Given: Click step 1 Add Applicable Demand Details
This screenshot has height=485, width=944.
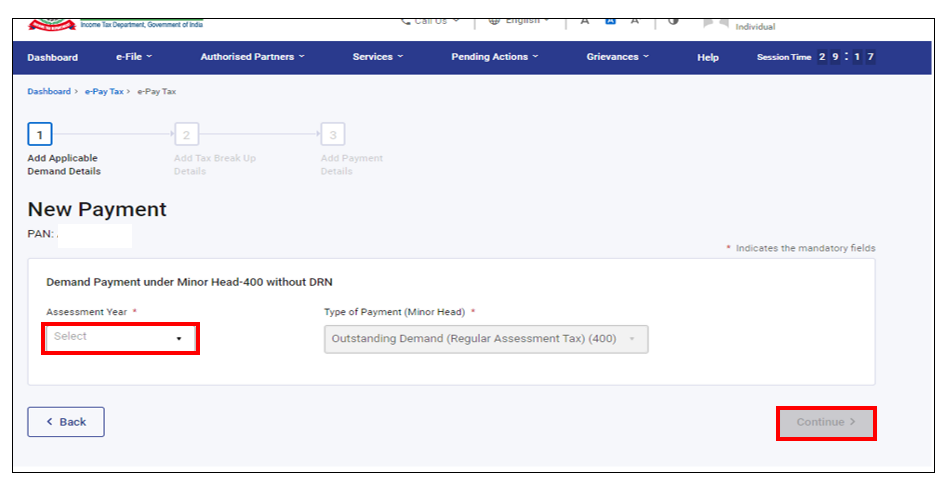Looking at the screenshot, I should [x=39, y=134].
